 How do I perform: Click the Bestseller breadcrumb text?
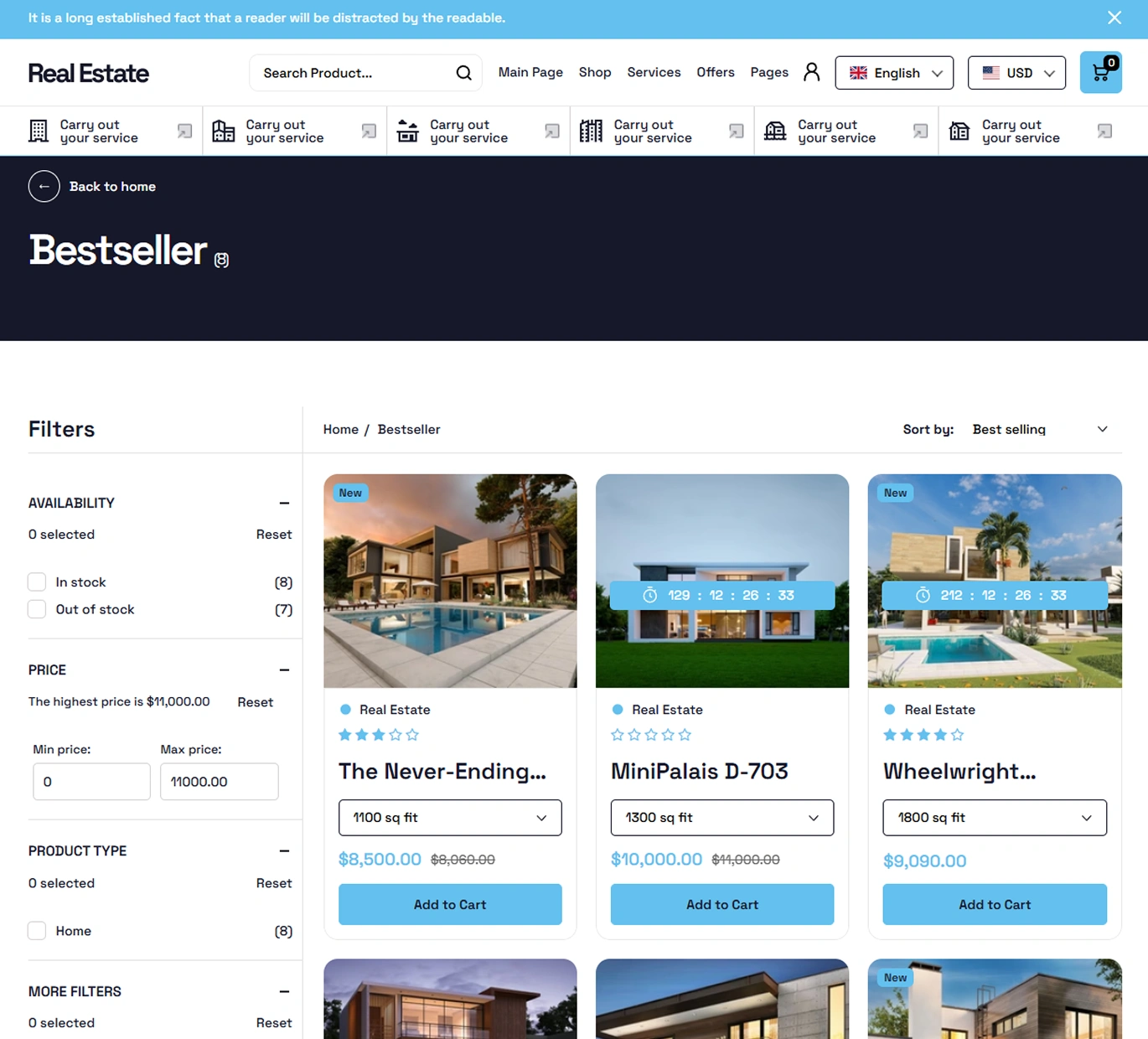click(409, 429)
